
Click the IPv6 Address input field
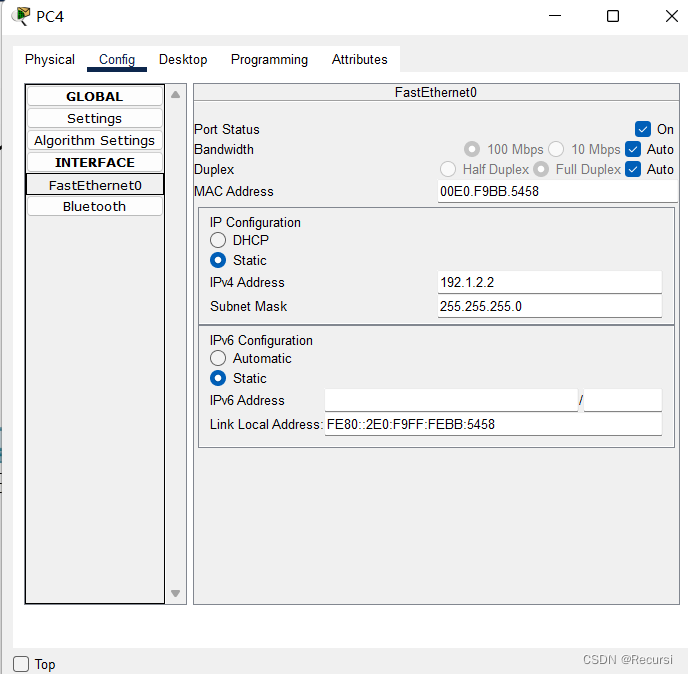tap(451, 400)
